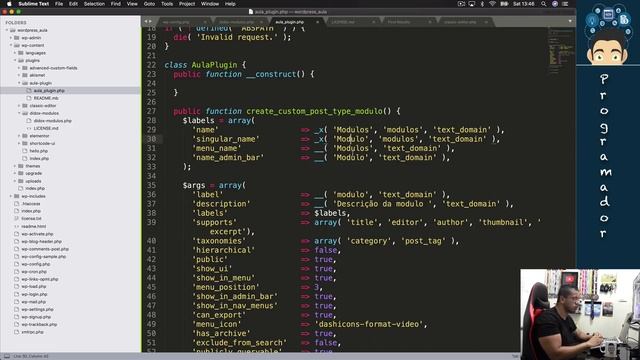This screenshot has width=640, height=360.
Task: Click the uploads folder icon
Action: pos(21,181)
